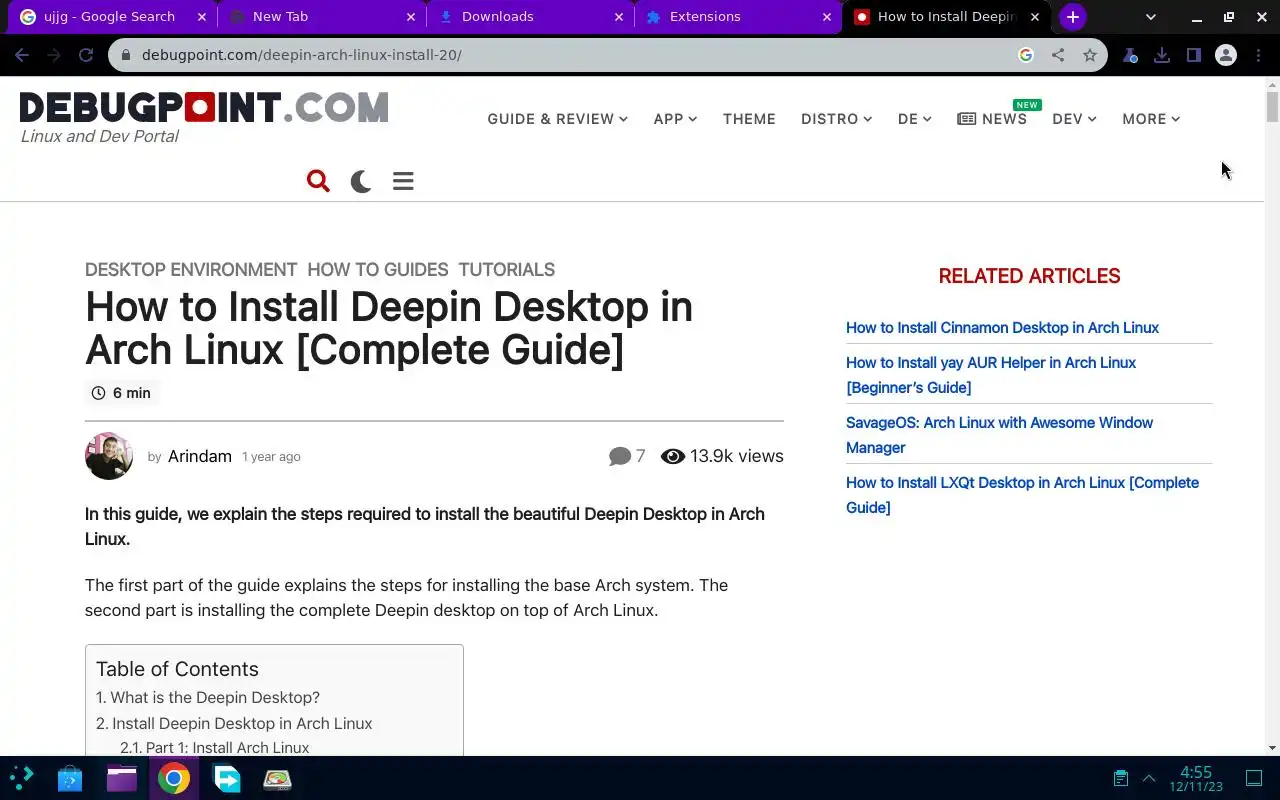
Task: Expand the GUIDE & REVIEW menu
Action: [558, 119]
